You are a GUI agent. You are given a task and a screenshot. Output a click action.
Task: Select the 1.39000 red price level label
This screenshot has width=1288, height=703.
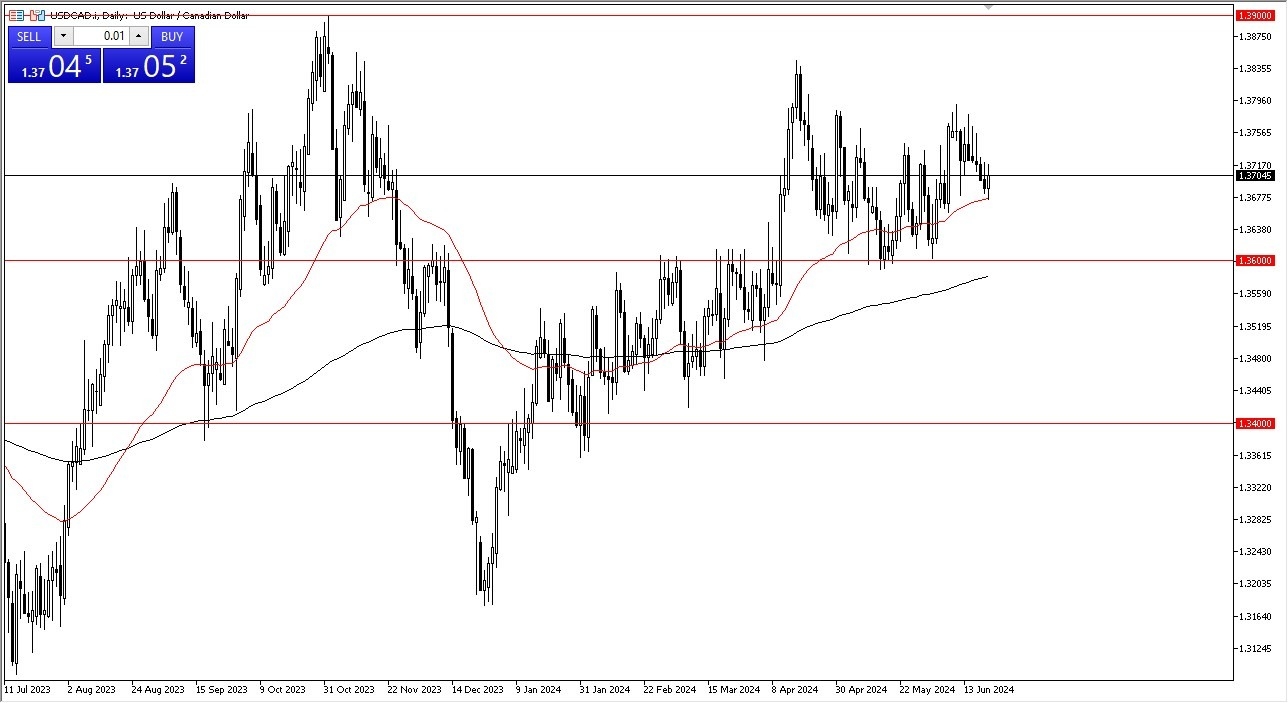pyautogui.click(x=1254, y=15)
